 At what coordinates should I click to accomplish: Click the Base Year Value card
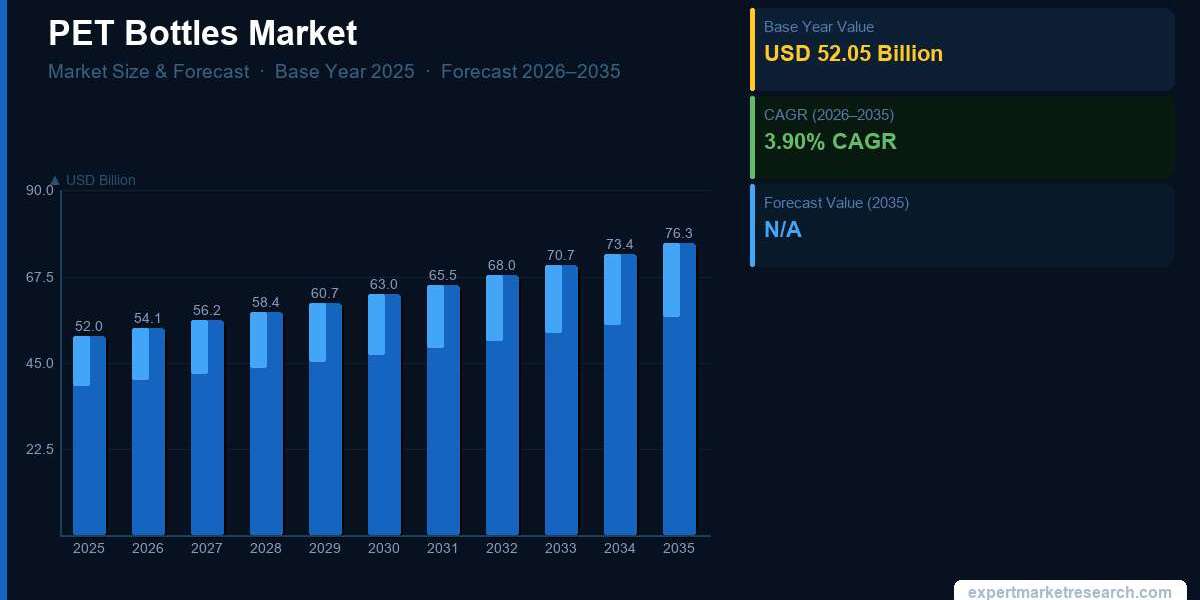point(962,49)
